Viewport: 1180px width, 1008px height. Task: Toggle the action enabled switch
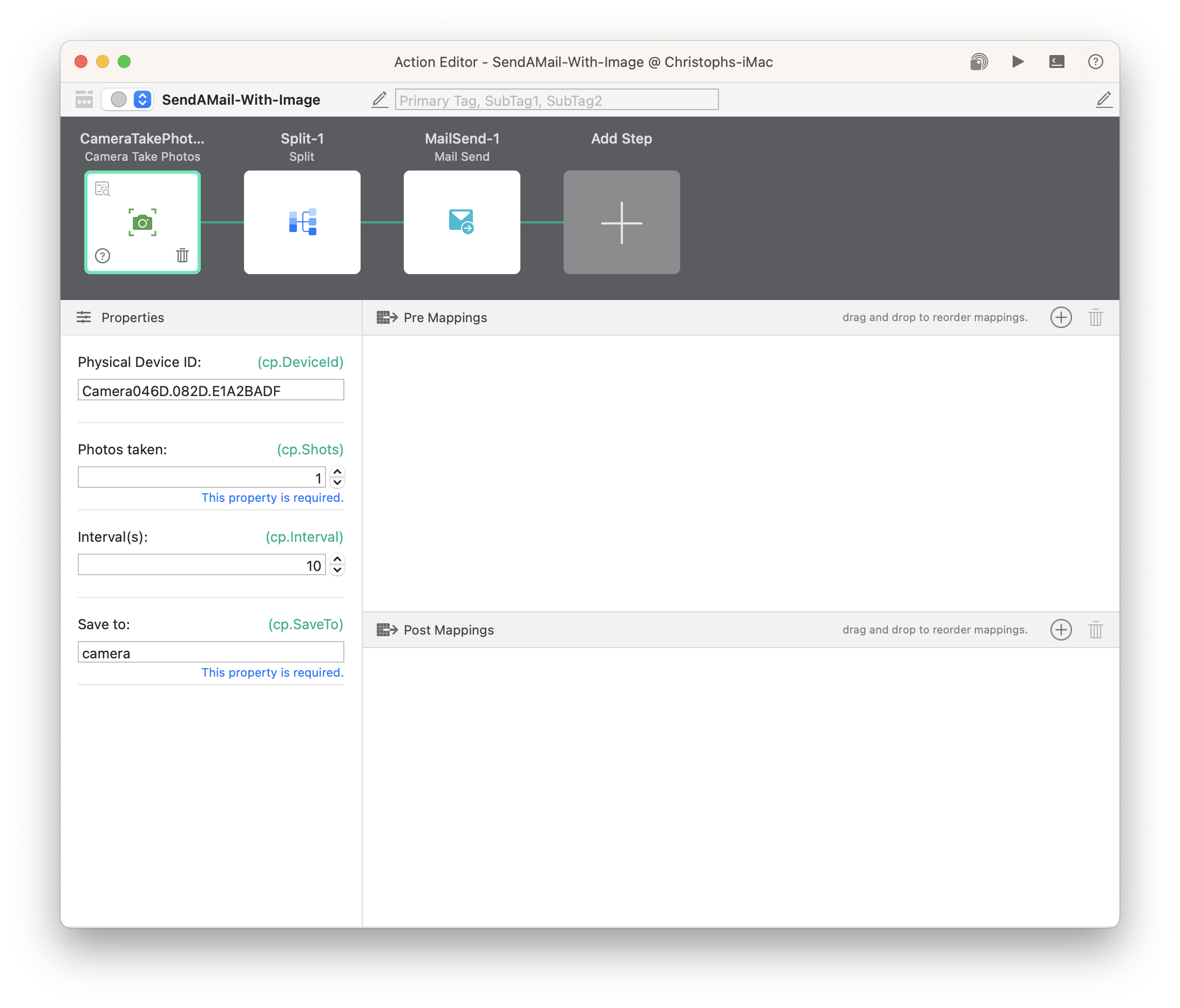118,100
